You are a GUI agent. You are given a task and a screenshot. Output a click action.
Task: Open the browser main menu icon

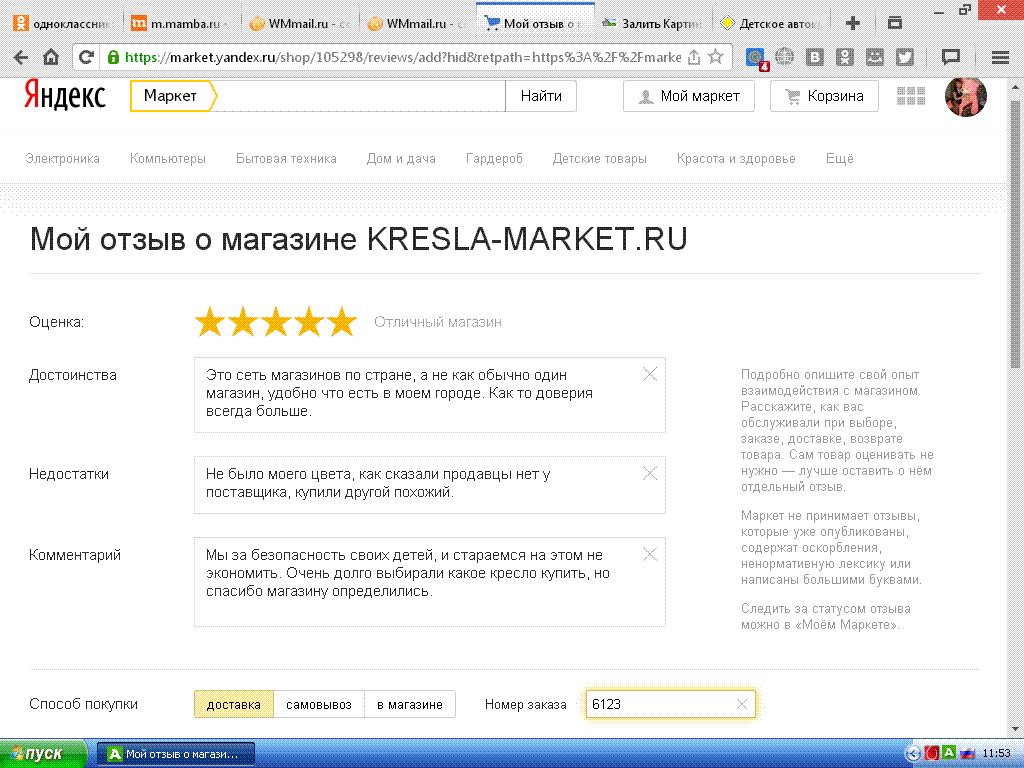coord(1000,57)
